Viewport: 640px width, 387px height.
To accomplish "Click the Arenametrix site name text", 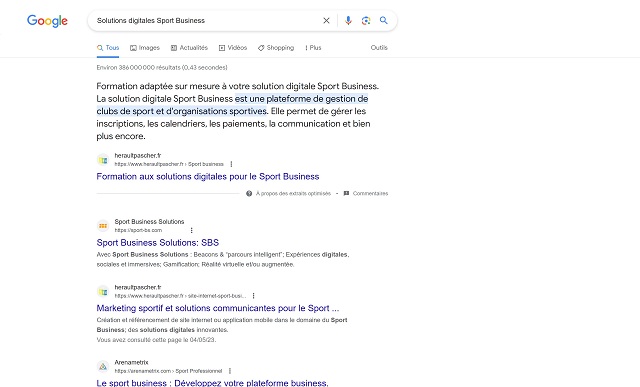I will coord(131,363).
